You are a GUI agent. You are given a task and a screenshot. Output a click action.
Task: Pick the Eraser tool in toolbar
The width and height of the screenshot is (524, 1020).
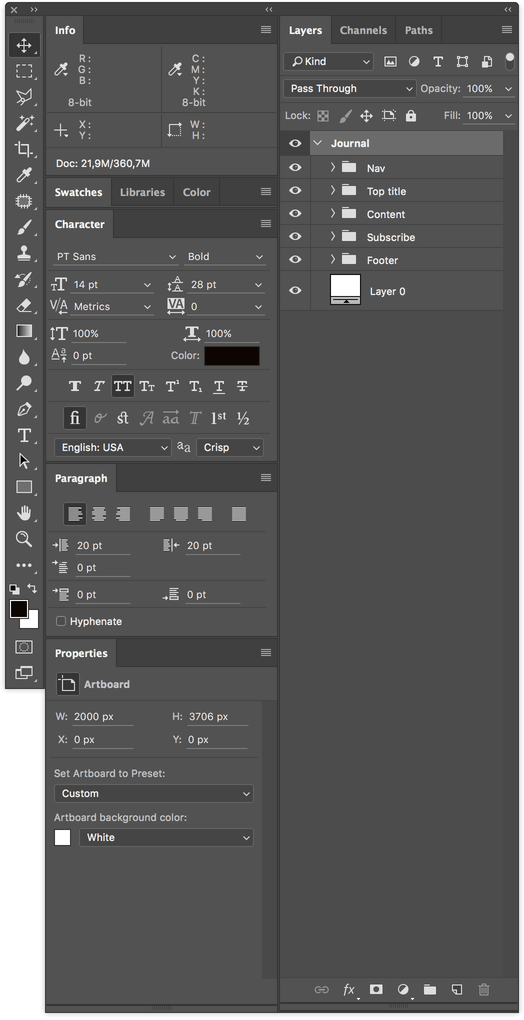click(24, 305)
